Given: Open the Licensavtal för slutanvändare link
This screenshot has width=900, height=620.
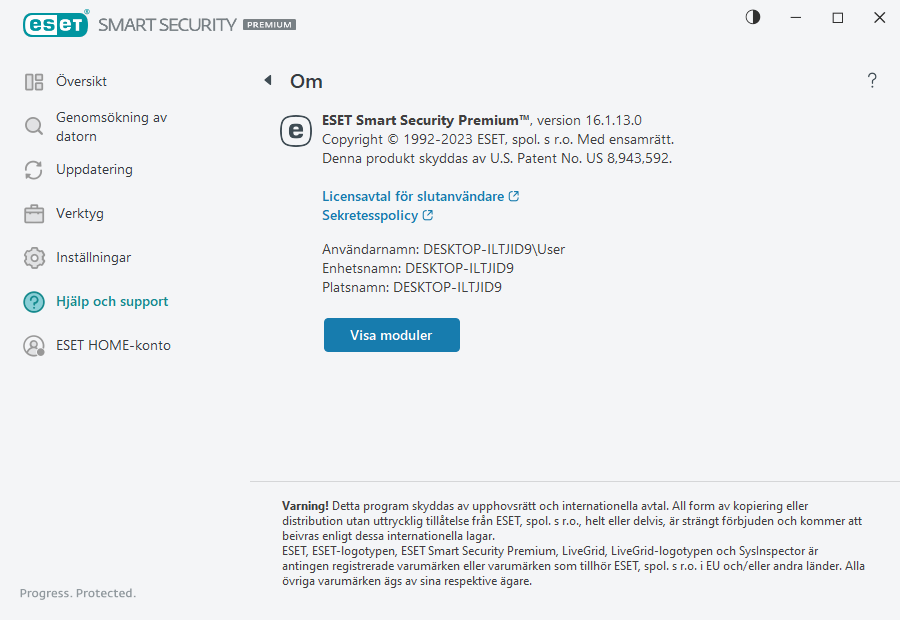Looking at the screenshot, I should point(413,197).
